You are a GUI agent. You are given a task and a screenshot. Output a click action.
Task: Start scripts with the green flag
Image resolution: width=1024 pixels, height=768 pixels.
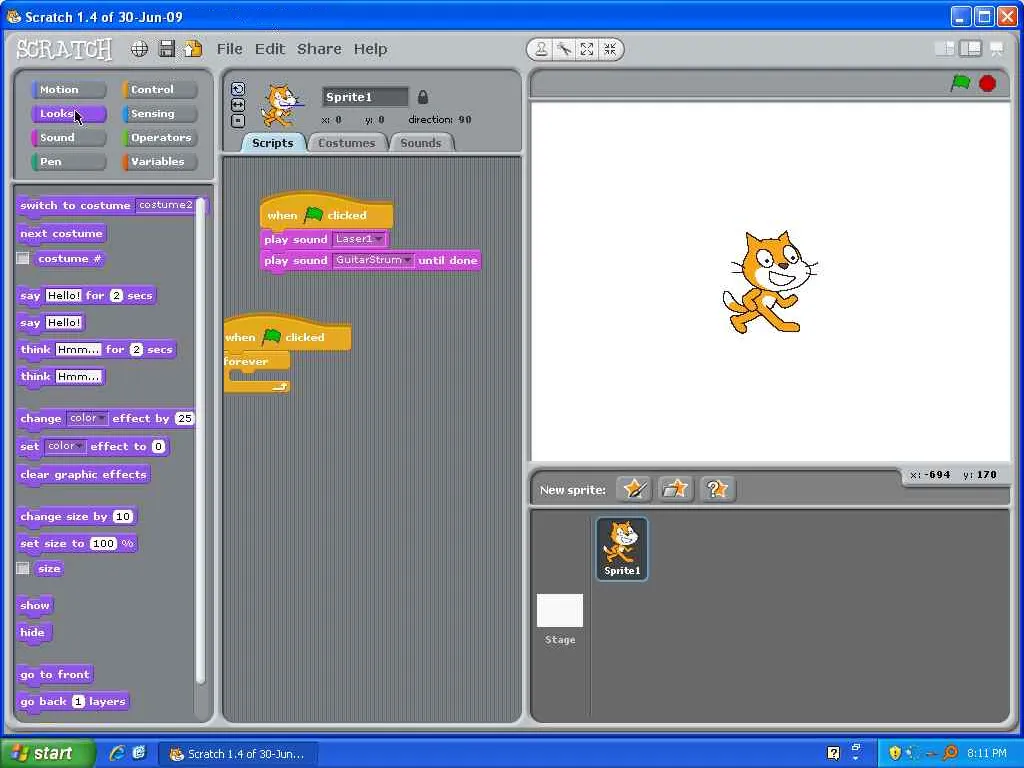(x=960, y=83)
